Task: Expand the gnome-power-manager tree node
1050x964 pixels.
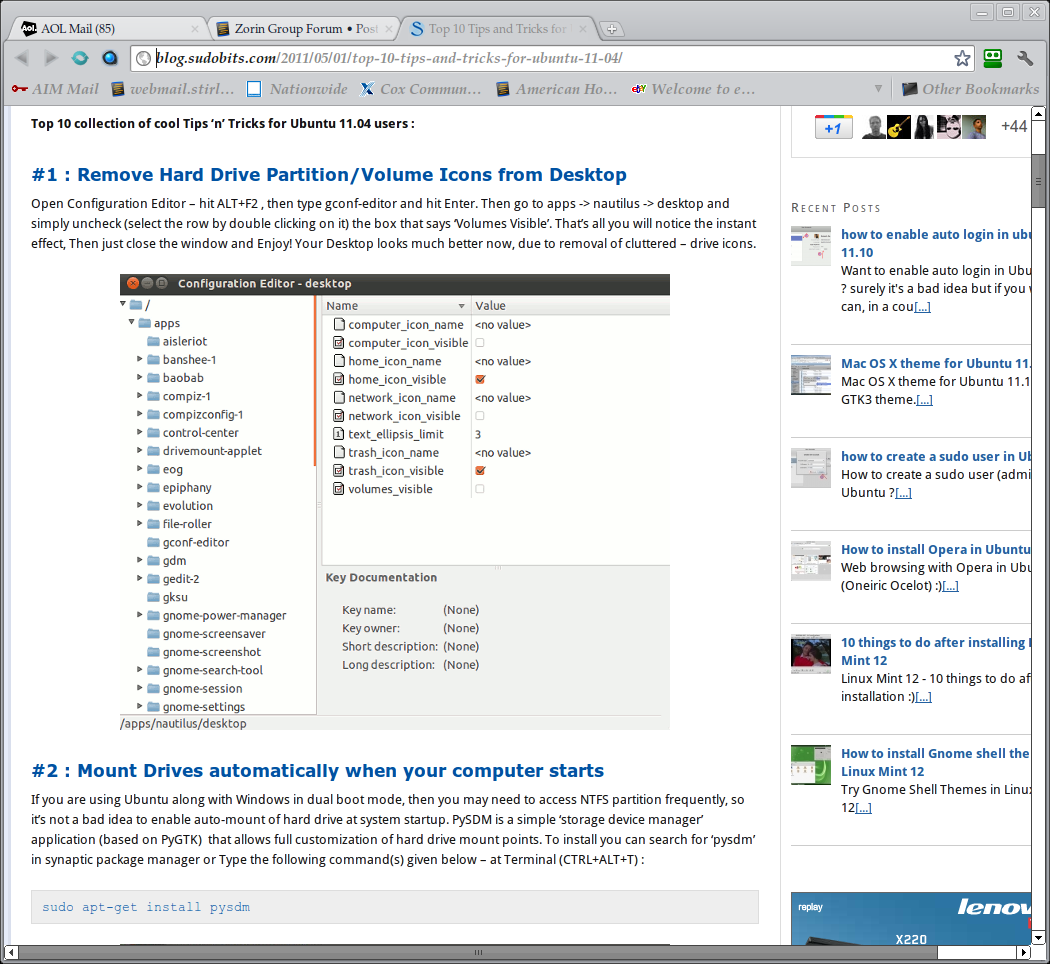Action: [140, 614]
